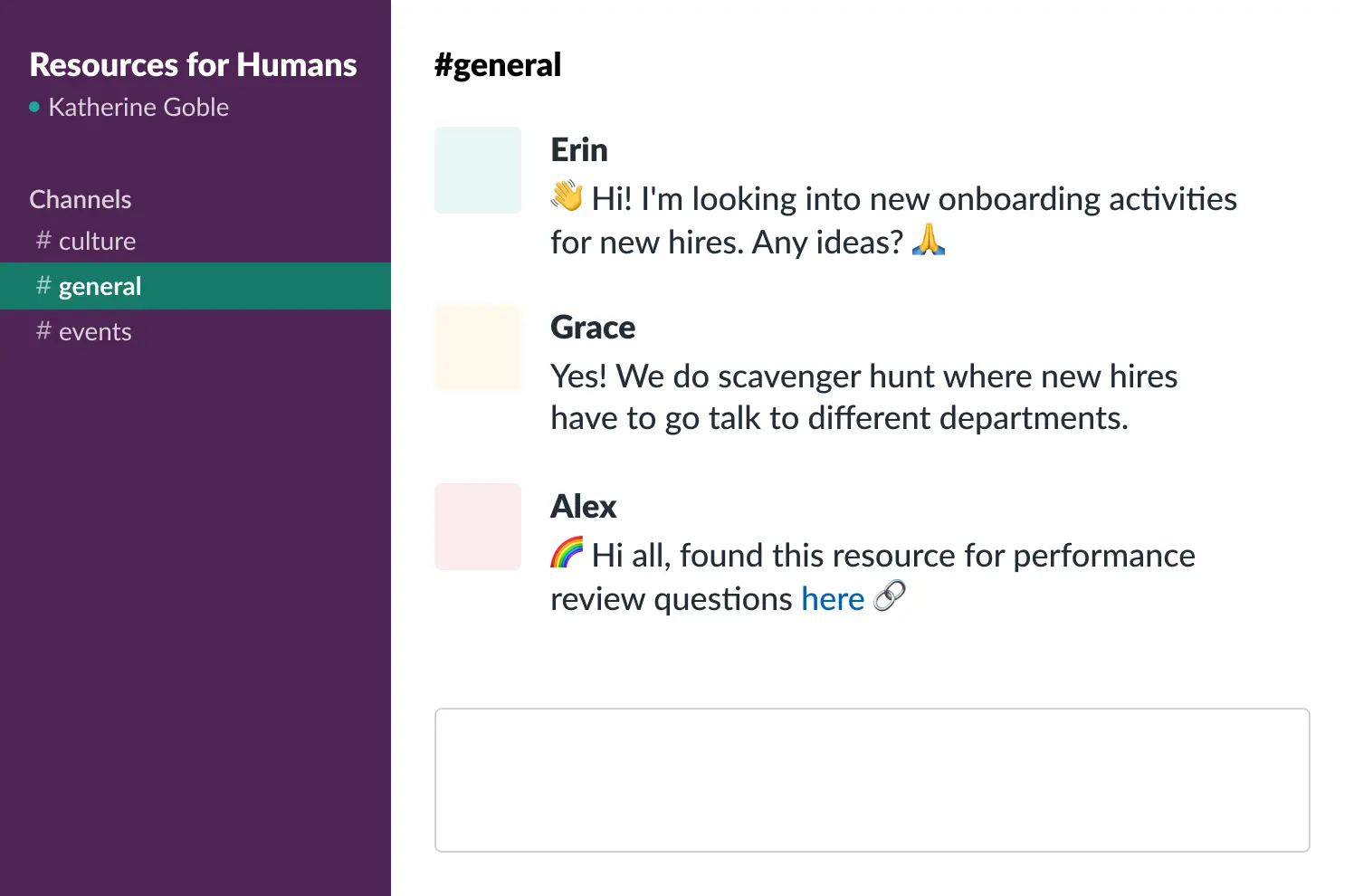Open Grace's profile via name
This screenshot has width=1354, height=896.
(x=593, y=328)
